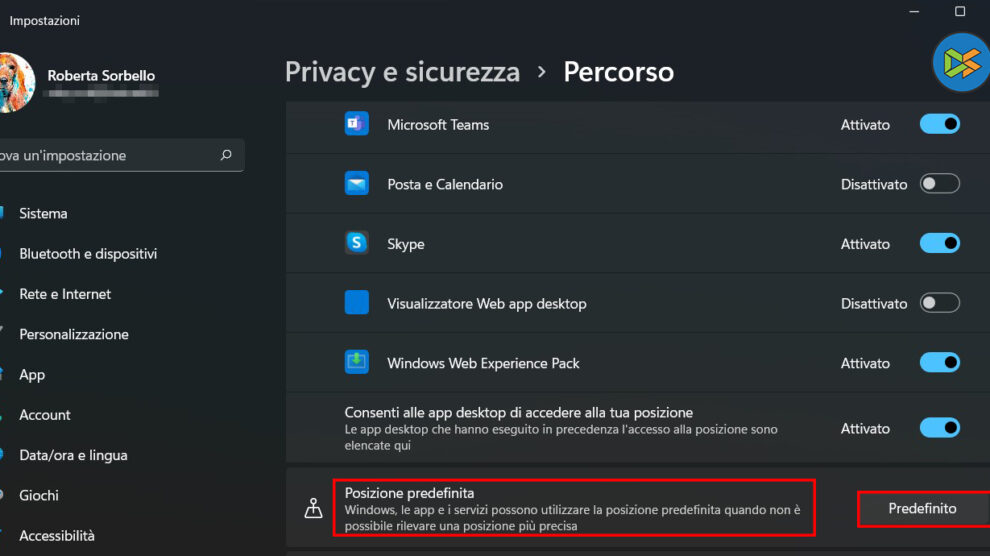This screenshot has height=556, width=990.
Task: Go back to Privacy e sicurezza breadcrumb
Action: [402, 73]
